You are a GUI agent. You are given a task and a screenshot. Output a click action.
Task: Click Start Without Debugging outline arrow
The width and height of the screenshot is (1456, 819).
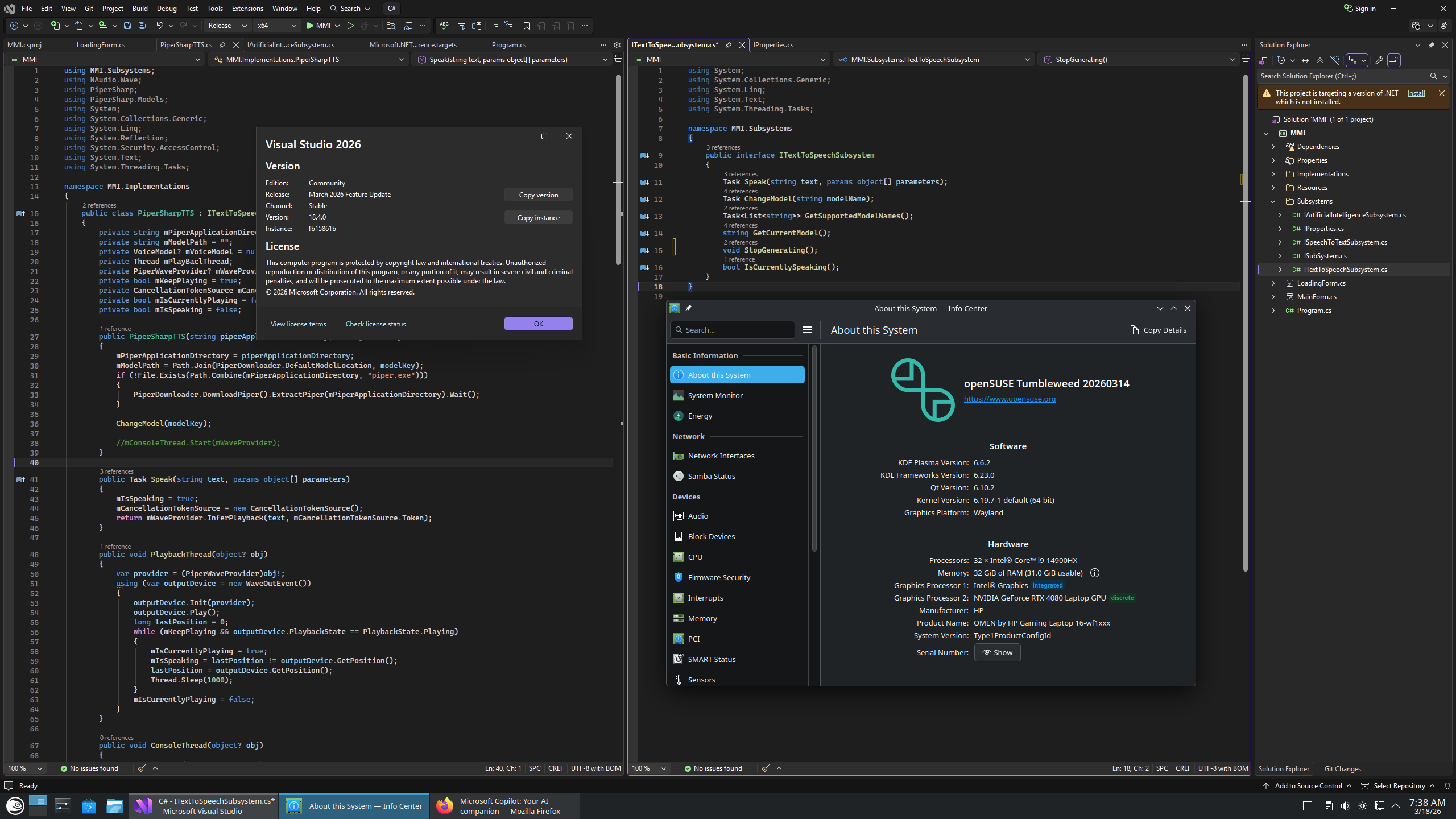click(x=350, y=26)
